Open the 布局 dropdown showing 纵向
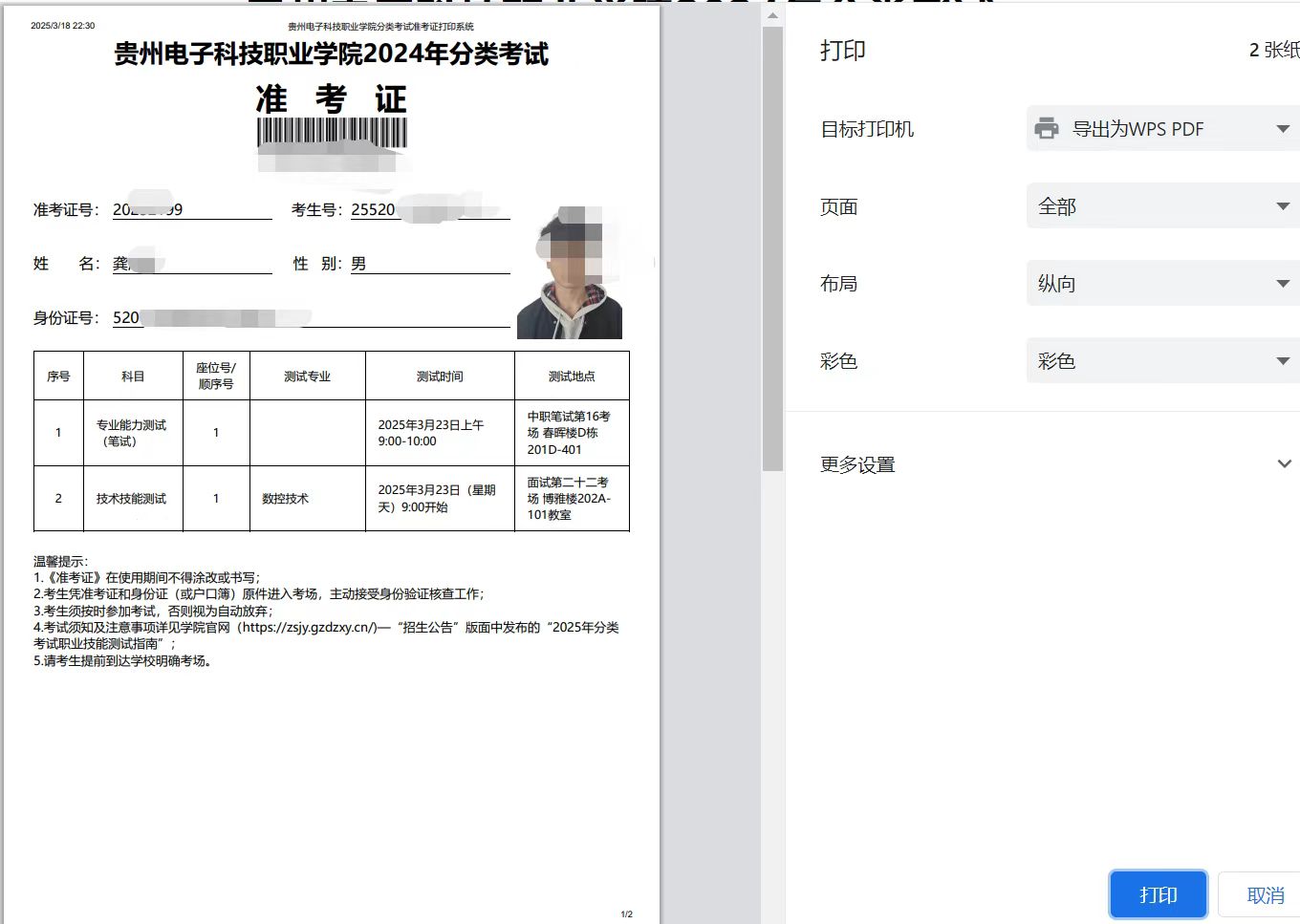Image resolution: width=1300 pixels, height=924 pixels. coord(1162,284)
